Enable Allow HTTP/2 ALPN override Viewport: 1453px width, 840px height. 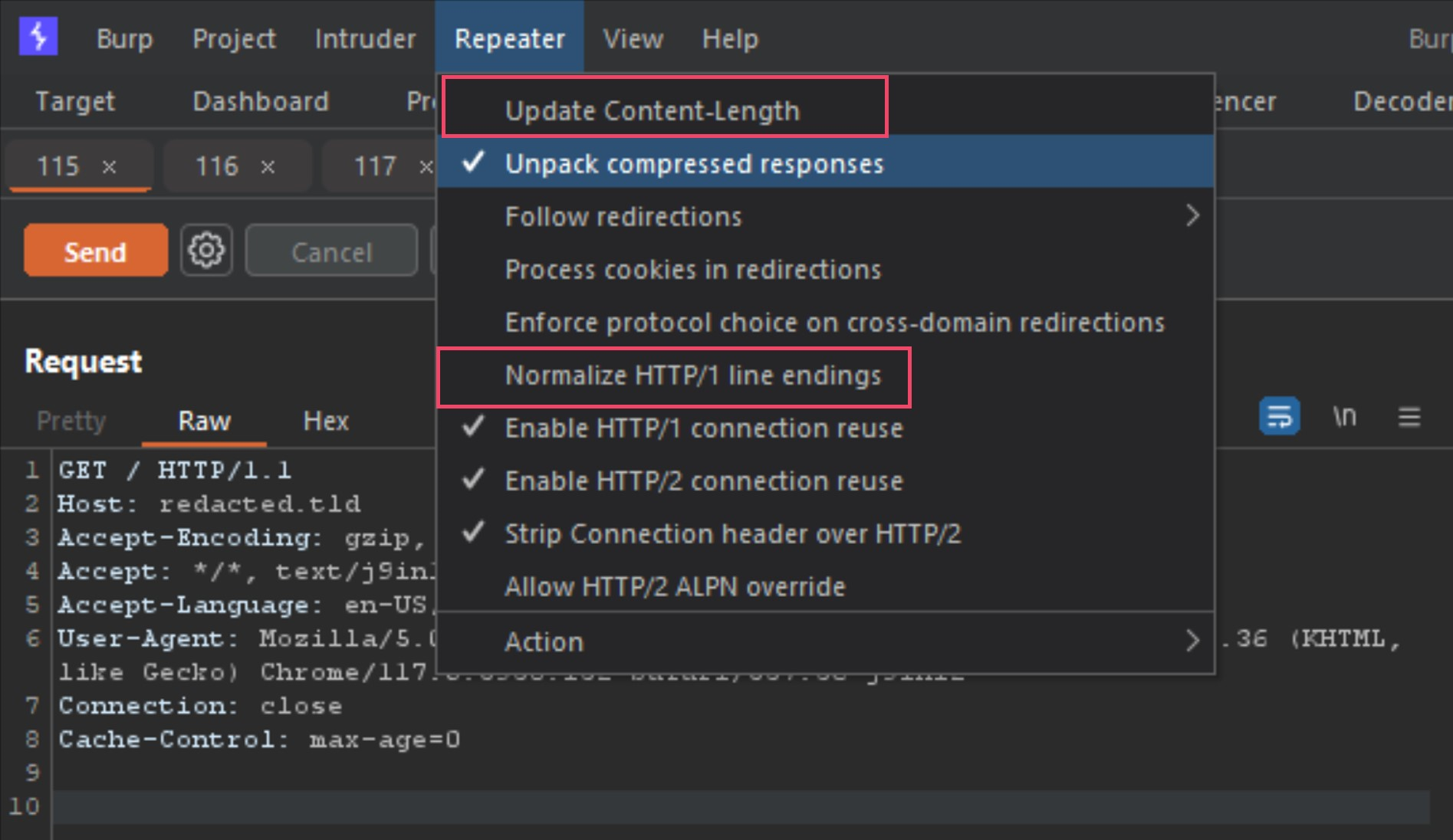pos(826,586)
